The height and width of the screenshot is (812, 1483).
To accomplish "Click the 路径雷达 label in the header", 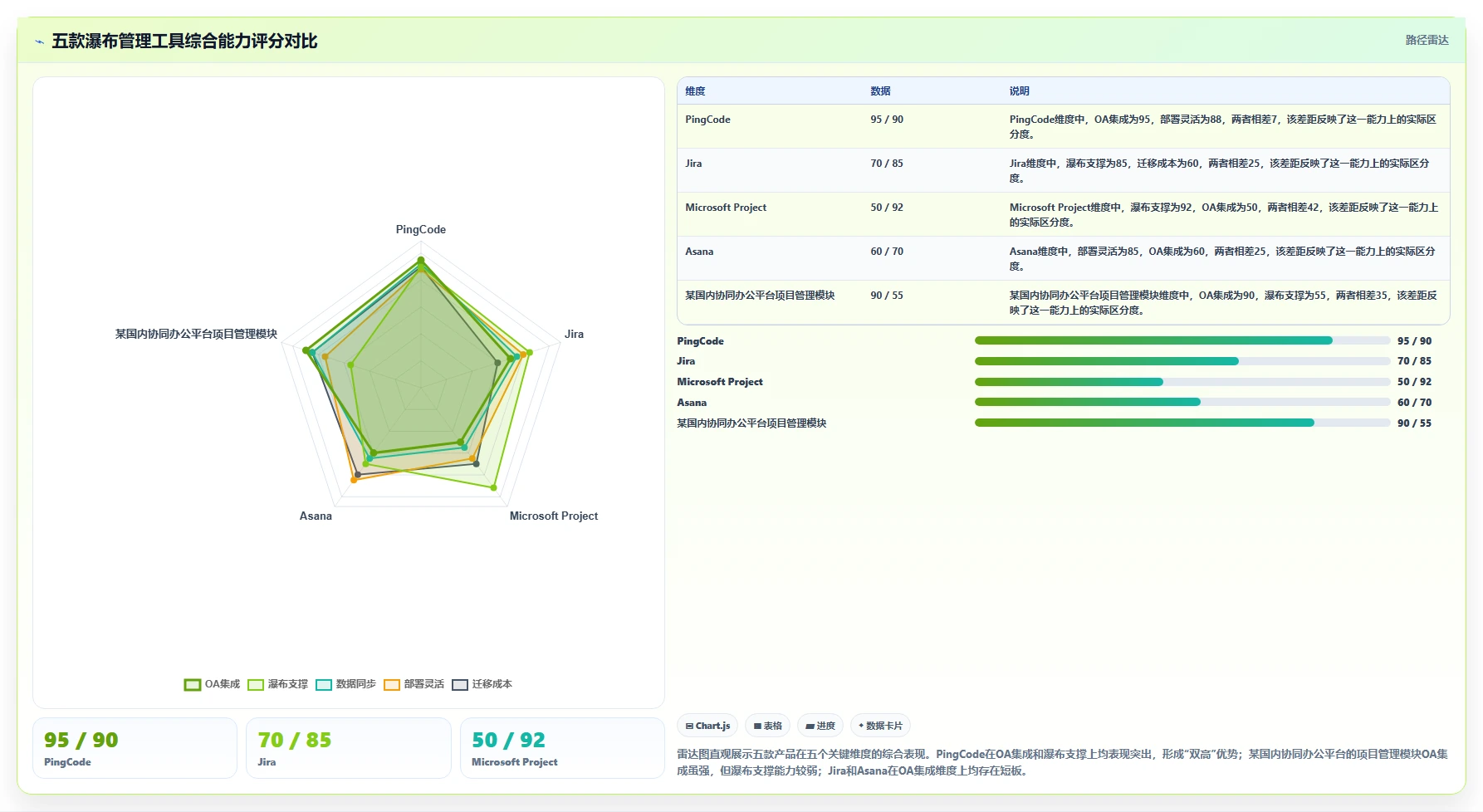I will 1427,40.
